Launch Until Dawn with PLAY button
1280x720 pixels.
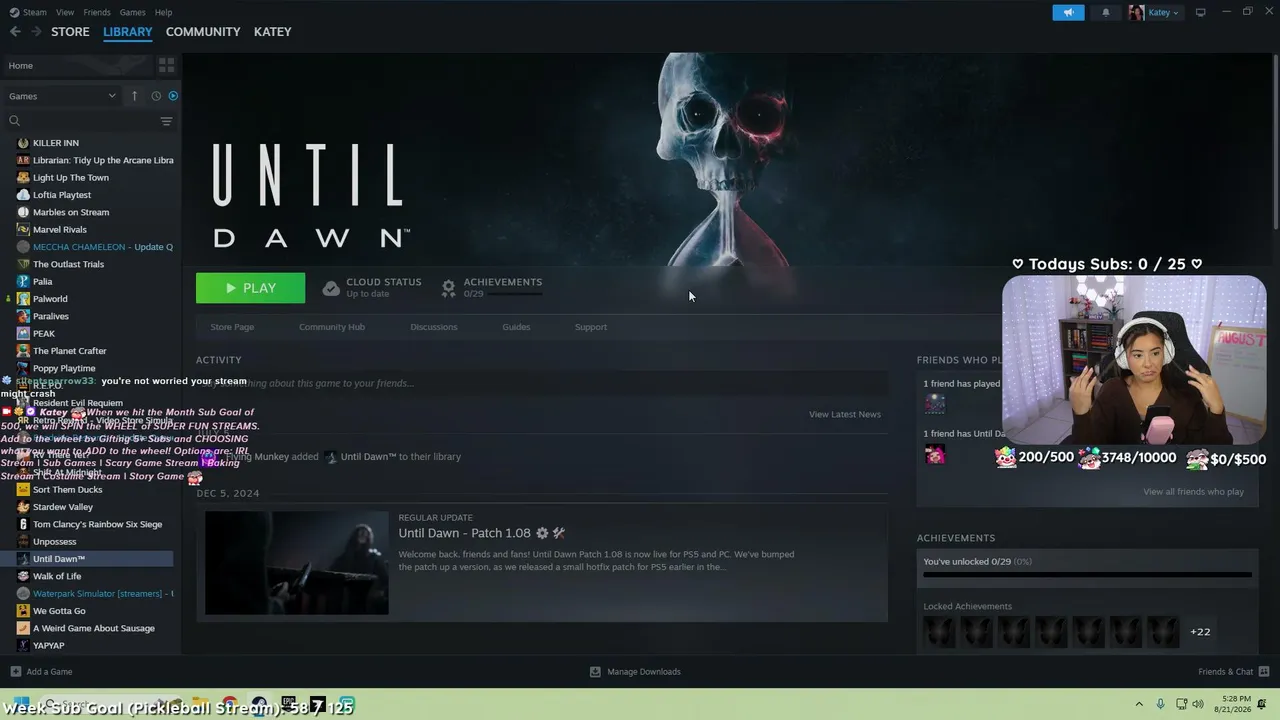251,288
